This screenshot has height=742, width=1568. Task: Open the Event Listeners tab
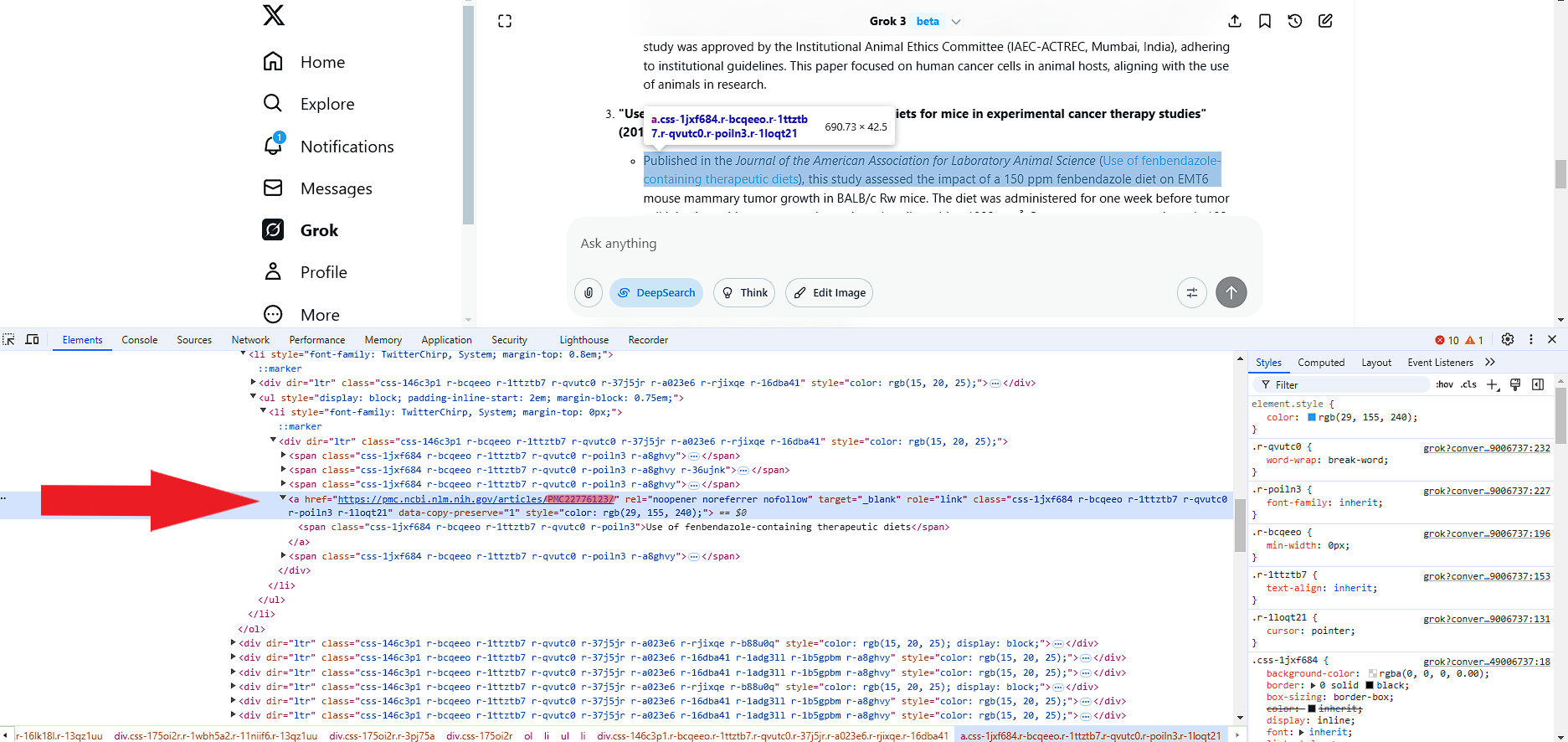tap(1440, 363)
